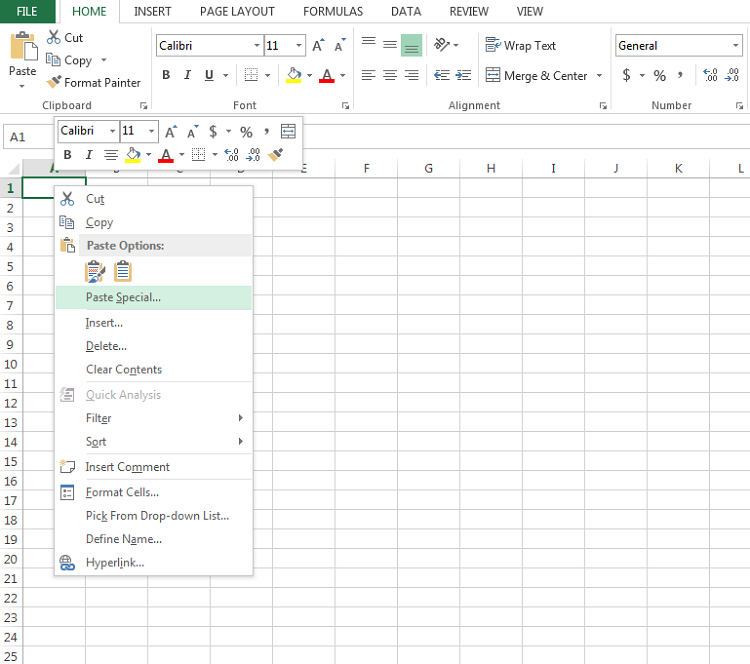Open the Calibri font name dropdown
This screenshot has width=750, height=664.
pyautogui.click(x=257, y=45)
